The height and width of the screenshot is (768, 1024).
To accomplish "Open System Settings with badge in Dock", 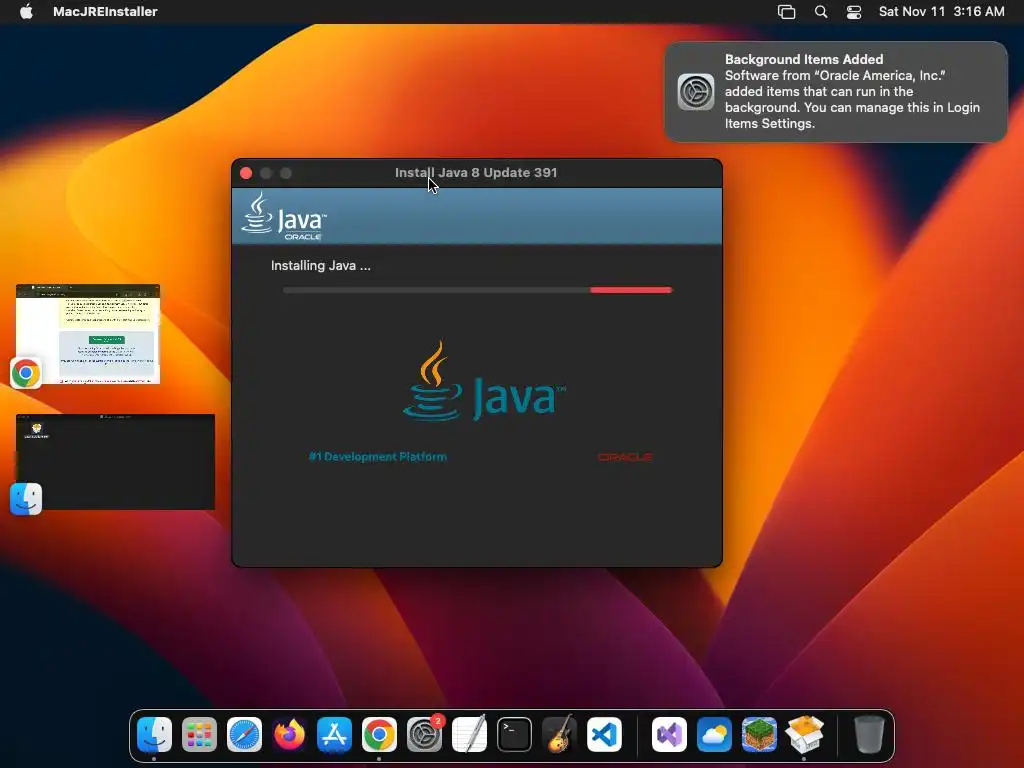I will (x=424, y=735).
